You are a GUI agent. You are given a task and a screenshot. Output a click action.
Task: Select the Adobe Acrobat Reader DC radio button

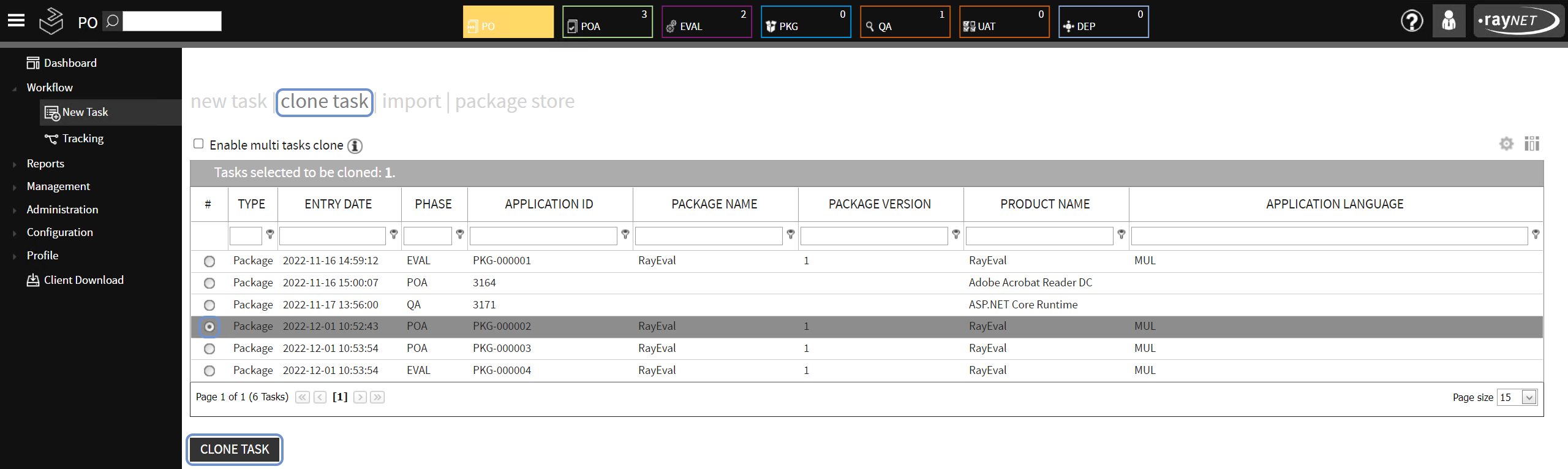tap(209, 283)
